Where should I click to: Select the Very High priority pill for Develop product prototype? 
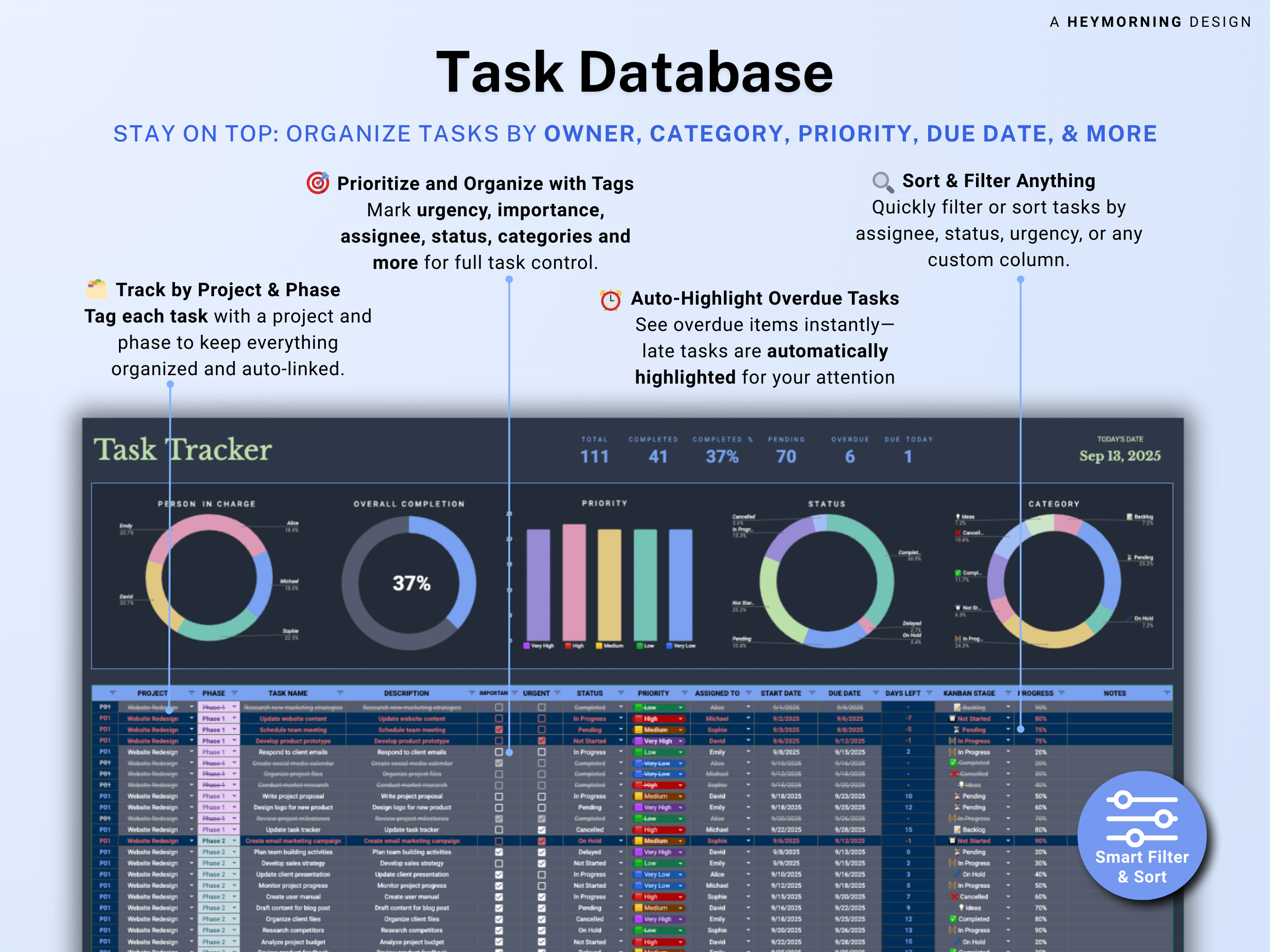coord(658,741)
